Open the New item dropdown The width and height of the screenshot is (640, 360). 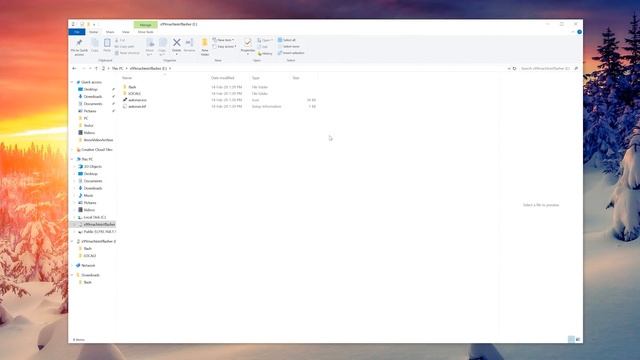click(223, 40)
